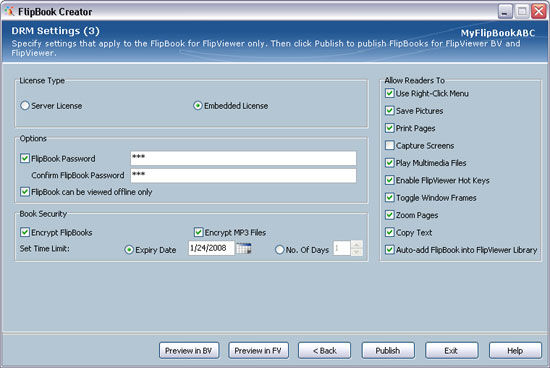The height and width of the screenshot is (368, 550).
Task: Click the Confirm FlipBook Password field
Action: [x=243, y=175]
